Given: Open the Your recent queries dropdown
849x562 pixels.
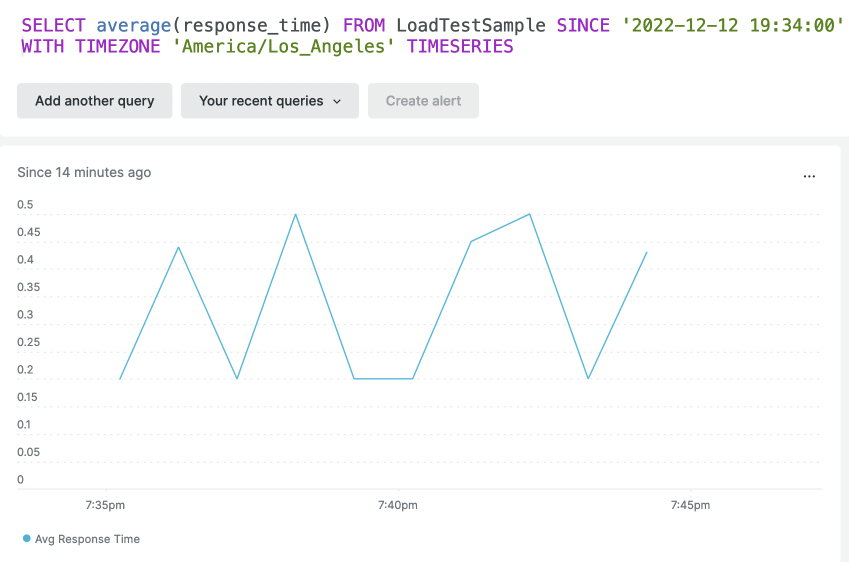Looking at the screenshot, I should [270, 101].
